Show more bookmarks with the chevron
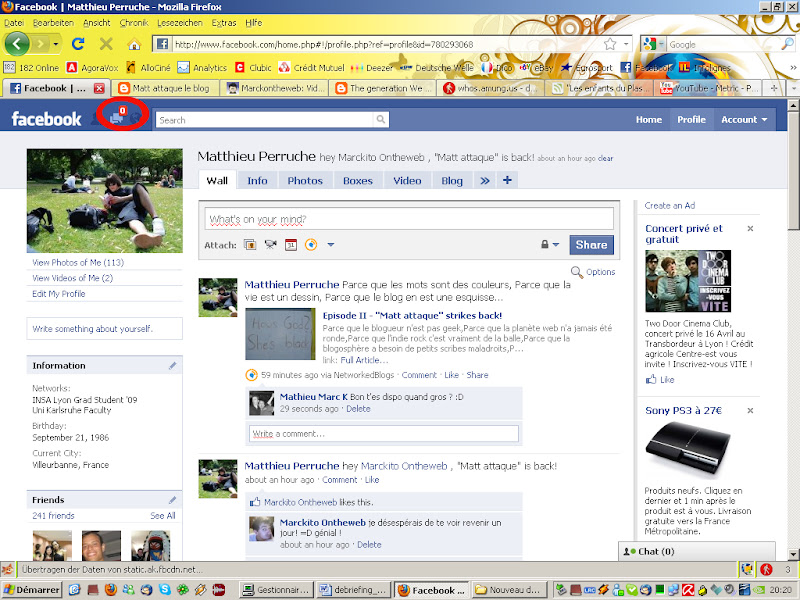800x600 pixels. pos(793,67)
